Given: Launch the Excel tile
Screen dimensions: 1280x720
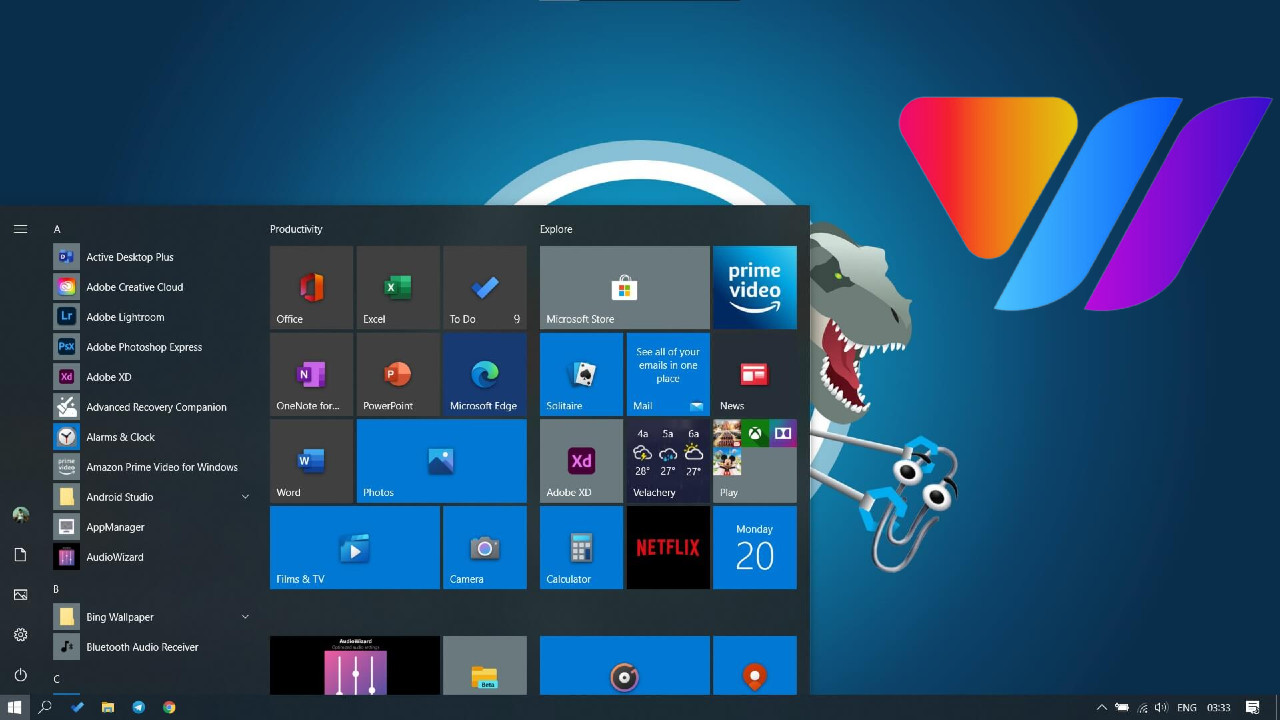Looking at the screenshot, I should click(x=398, y=288).
